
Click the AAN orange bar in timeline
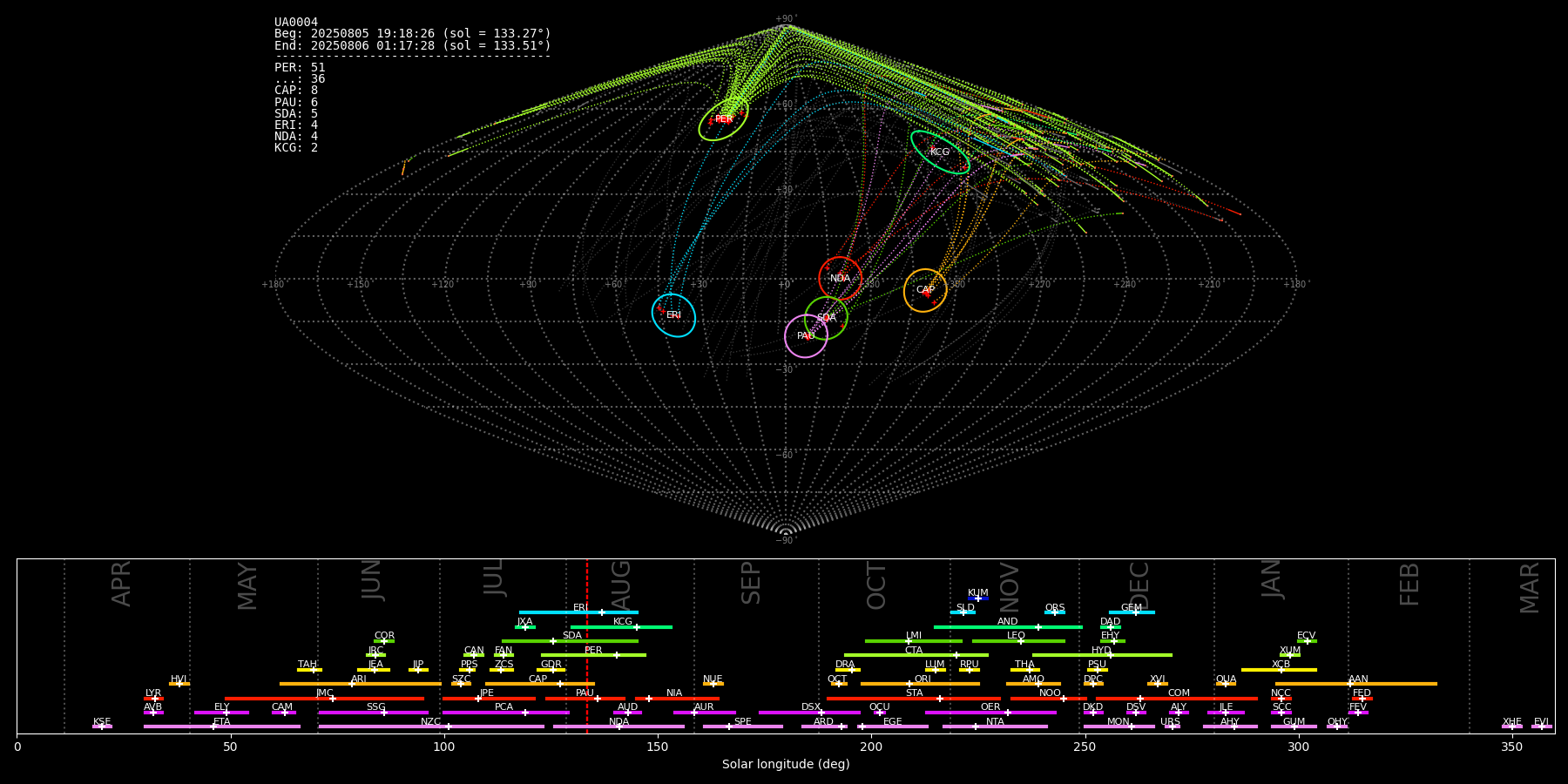1356,684
